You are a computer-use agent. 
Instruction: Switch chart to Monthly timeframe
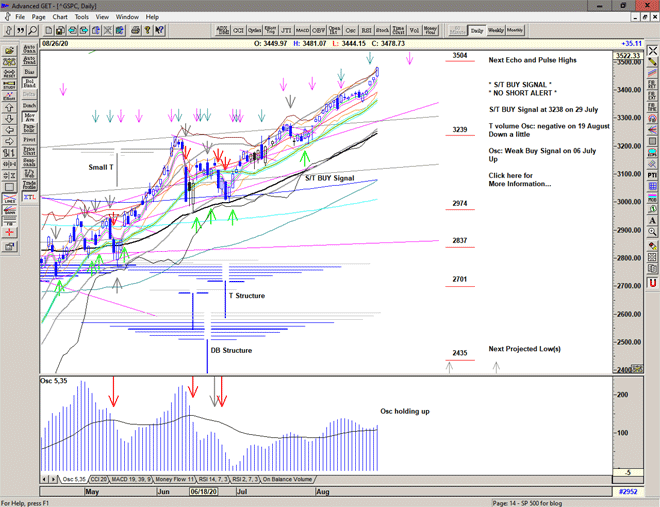point(515,31)
